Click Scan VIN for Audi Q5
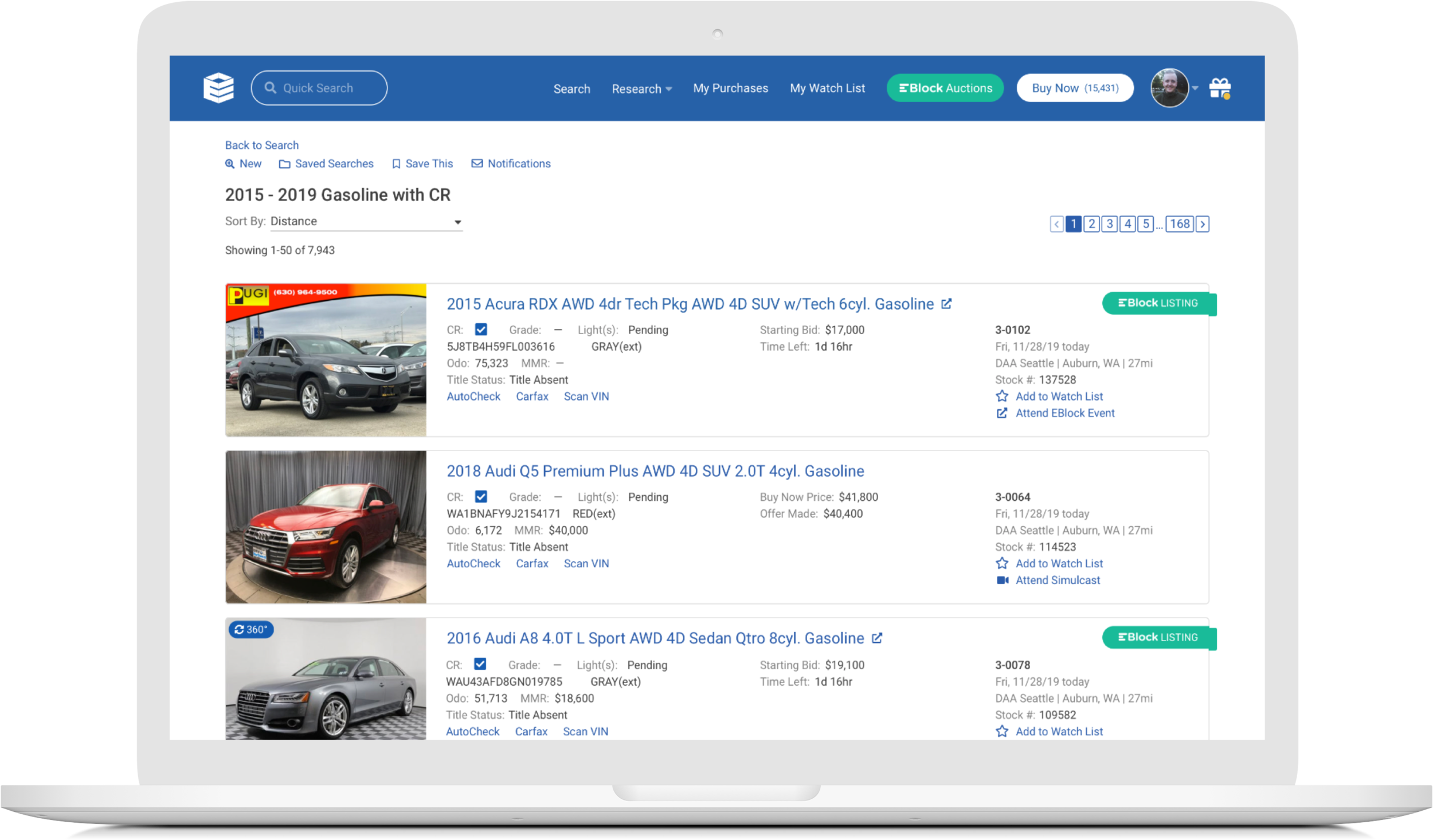 (x=586, y=564)
